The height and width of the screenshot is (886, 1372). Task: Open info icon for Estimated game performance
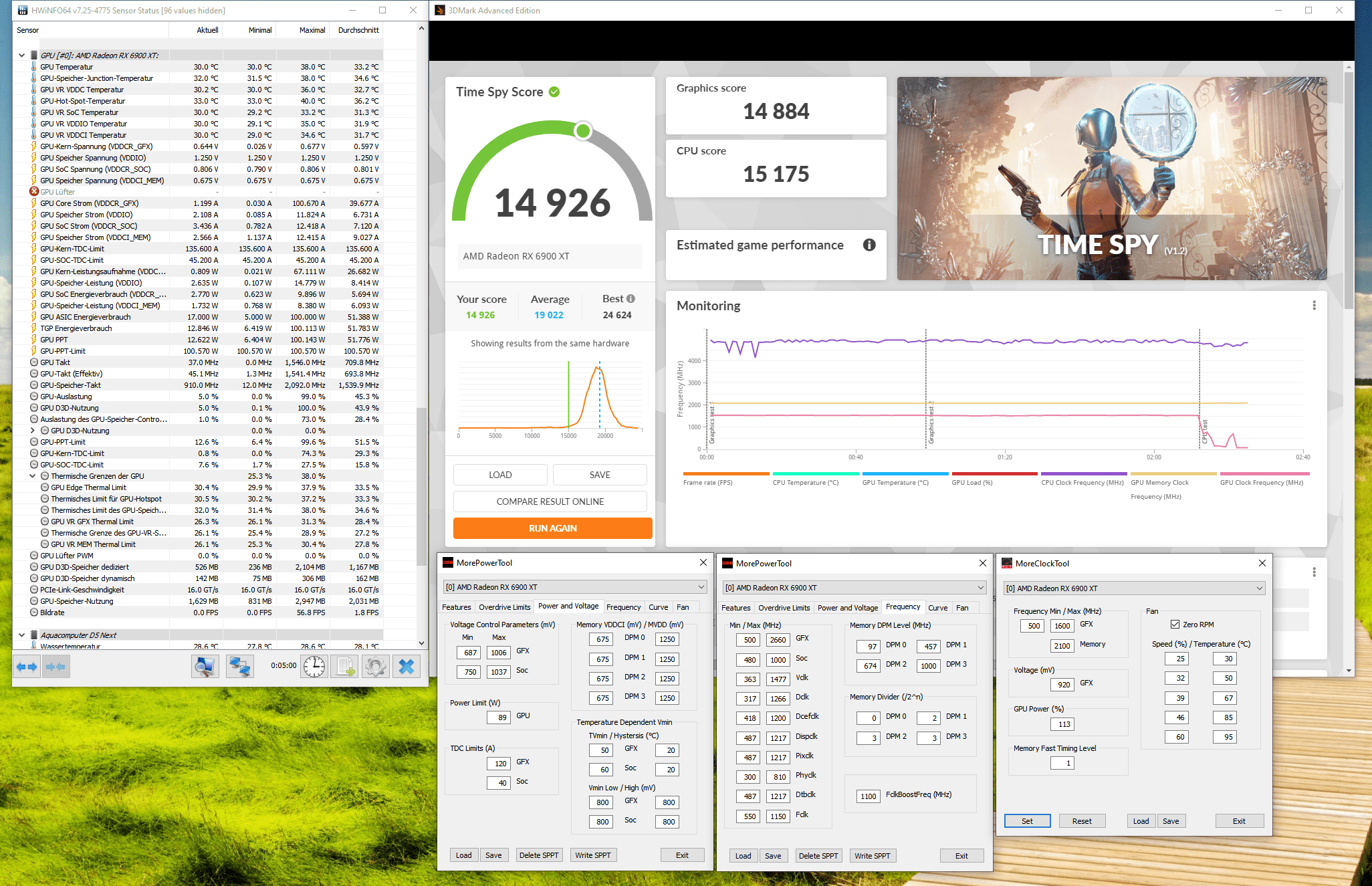click(869, 245)
